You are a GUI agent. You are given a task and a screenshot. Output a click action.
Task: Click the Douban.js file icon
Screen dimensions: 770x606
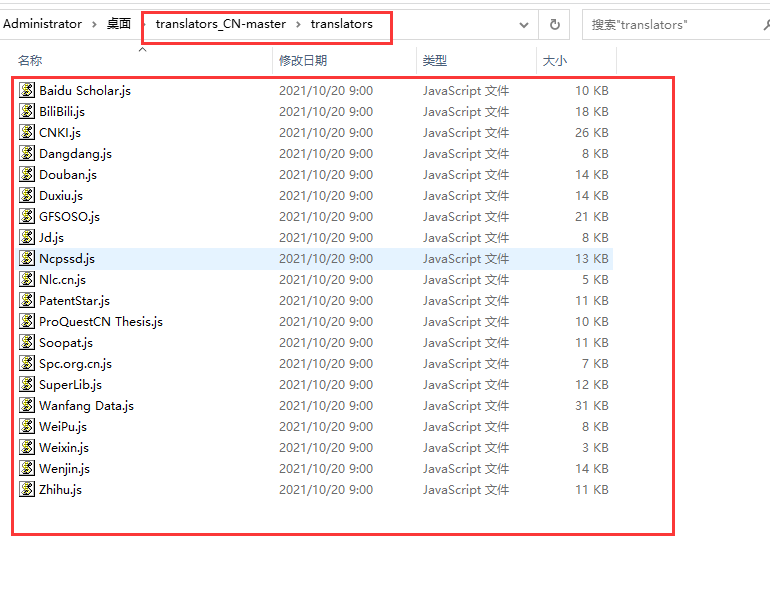coord(27,174)
